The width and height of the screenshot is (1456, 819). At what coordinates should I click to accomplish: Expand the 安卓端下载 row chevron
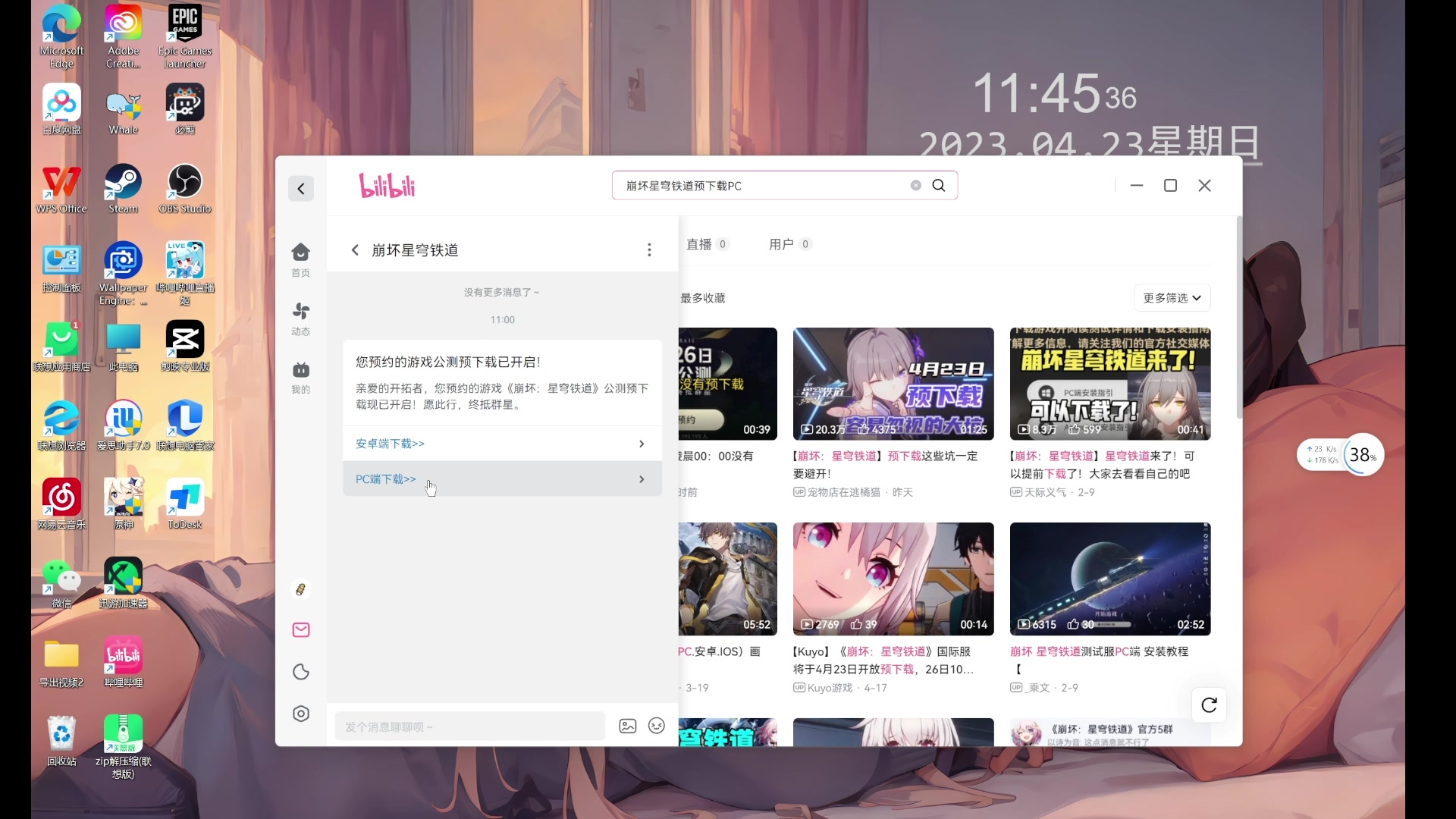[642, 444]
